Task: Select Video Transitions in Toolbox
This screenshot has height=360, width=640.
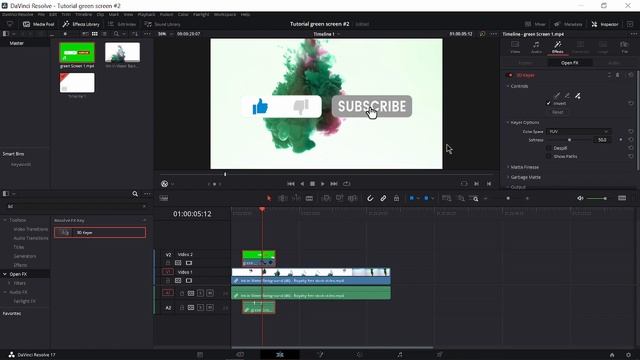Action: click(x=31, y=229)
